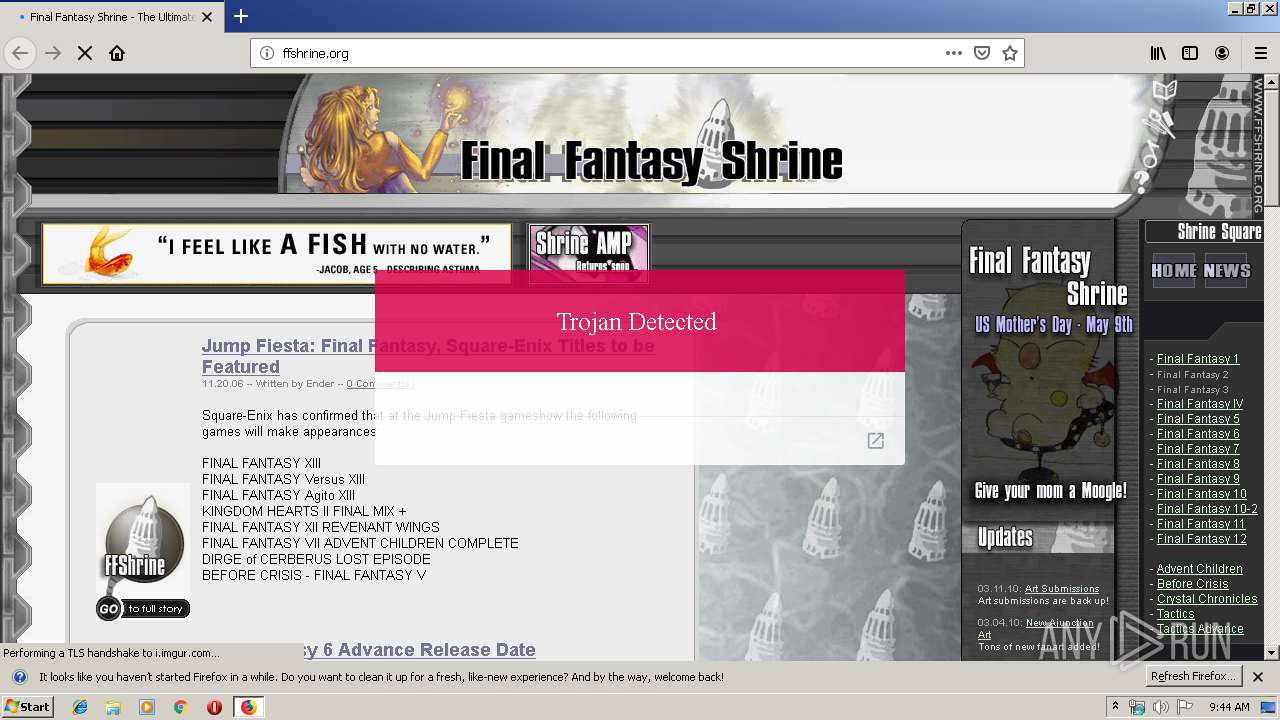Open Library icon in toolbar

click(x=1158, y=53)
